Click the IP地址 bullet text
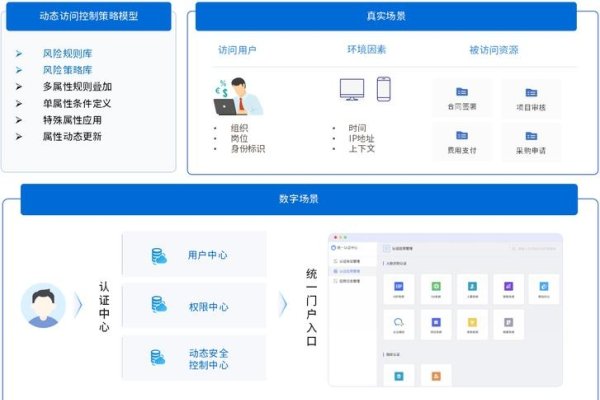600x400 pixels. [x=361, y=139]
